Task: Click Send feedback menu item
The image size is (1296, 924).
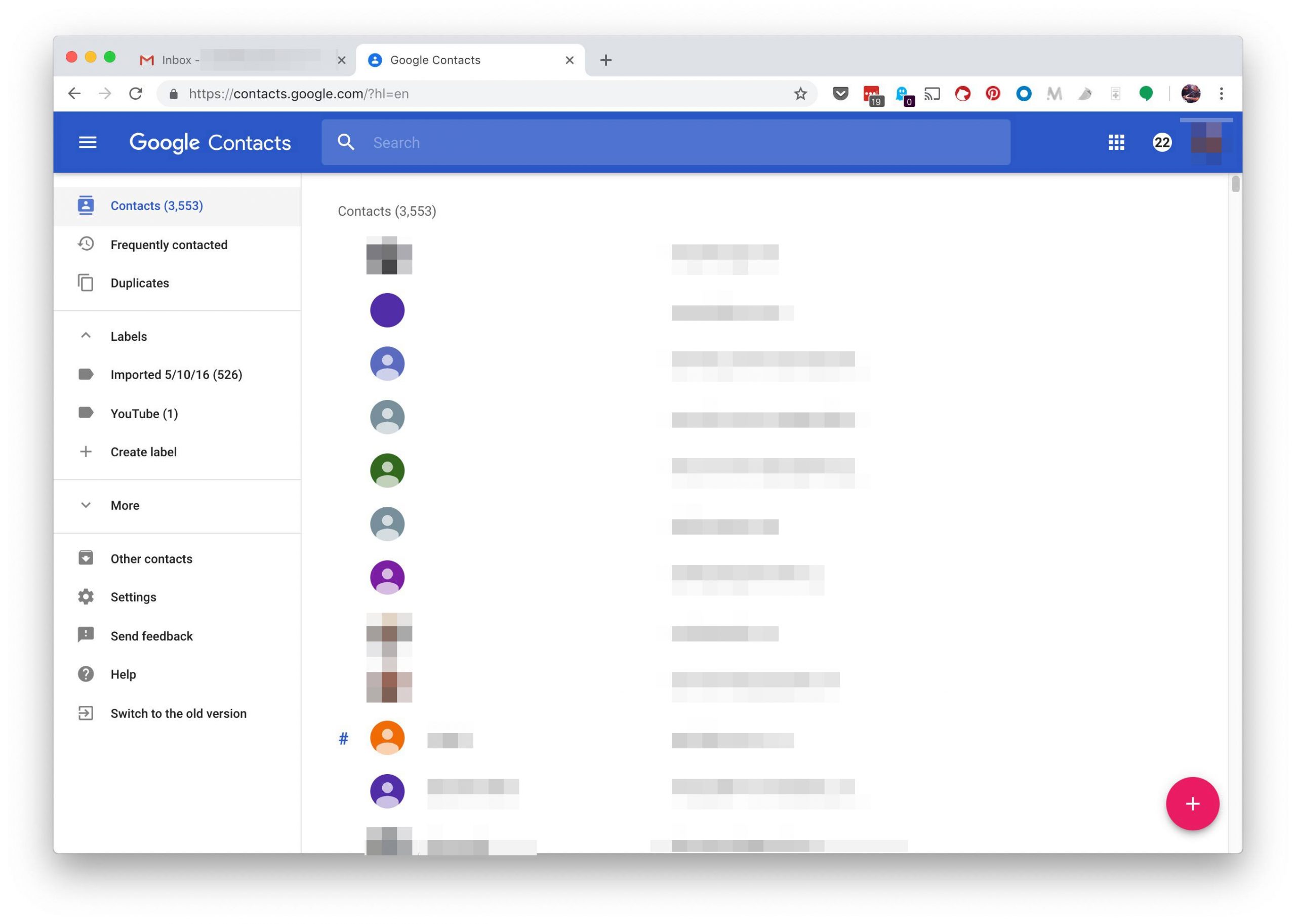Action: 151,635
